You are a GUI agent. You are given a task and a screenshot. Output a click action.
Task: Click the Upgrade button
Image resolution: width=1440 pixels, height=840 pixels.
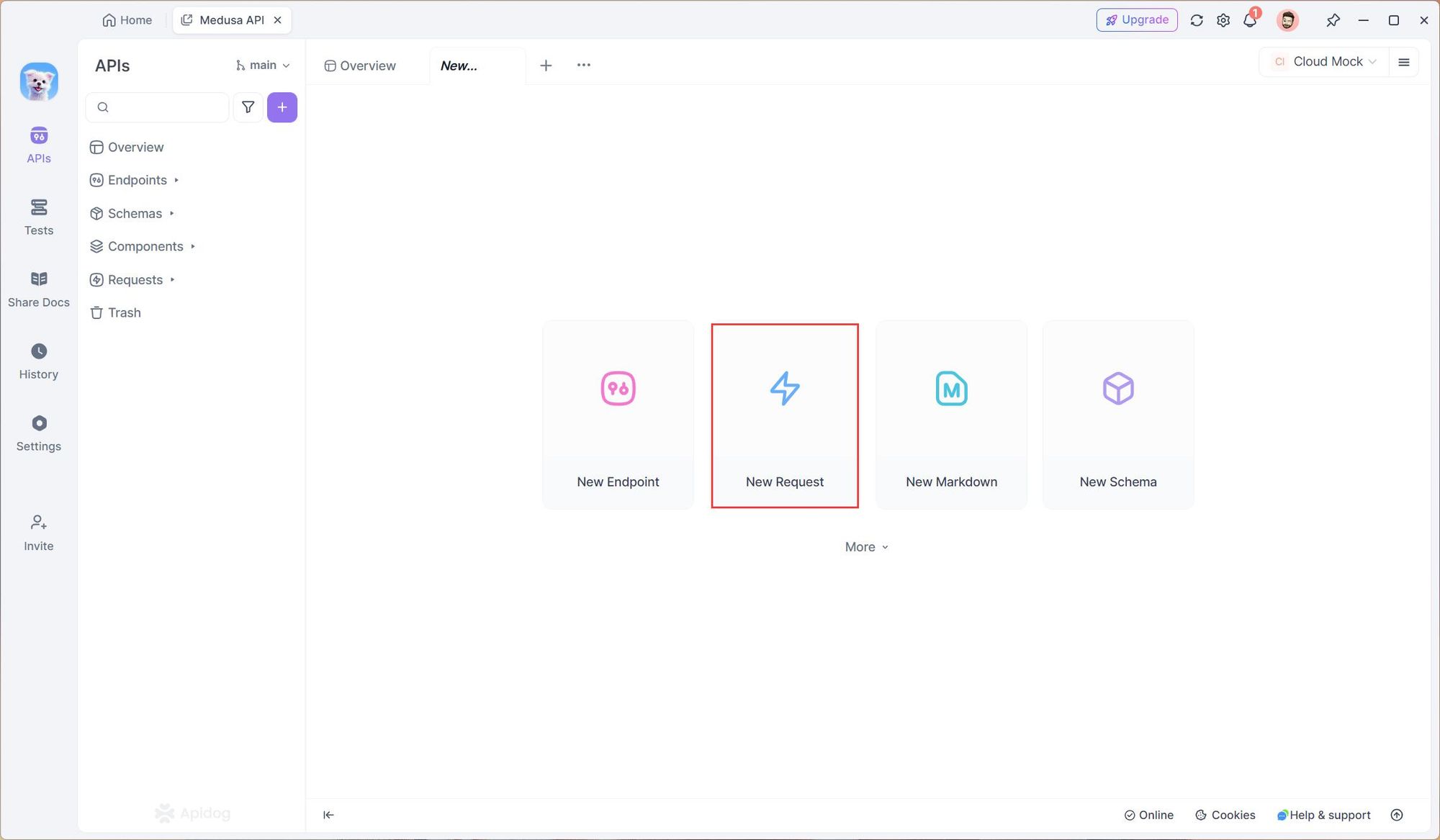(x=1136, y=19)
